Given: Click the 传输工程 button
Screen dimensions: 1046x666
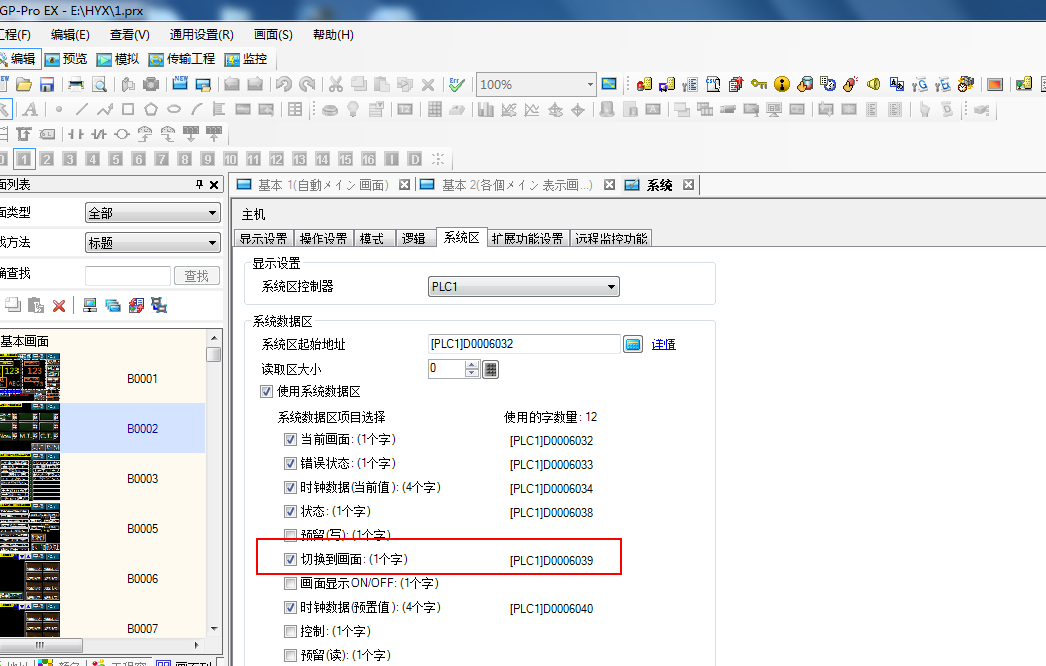Looking at the screenshot, I should tap(182, 59).
